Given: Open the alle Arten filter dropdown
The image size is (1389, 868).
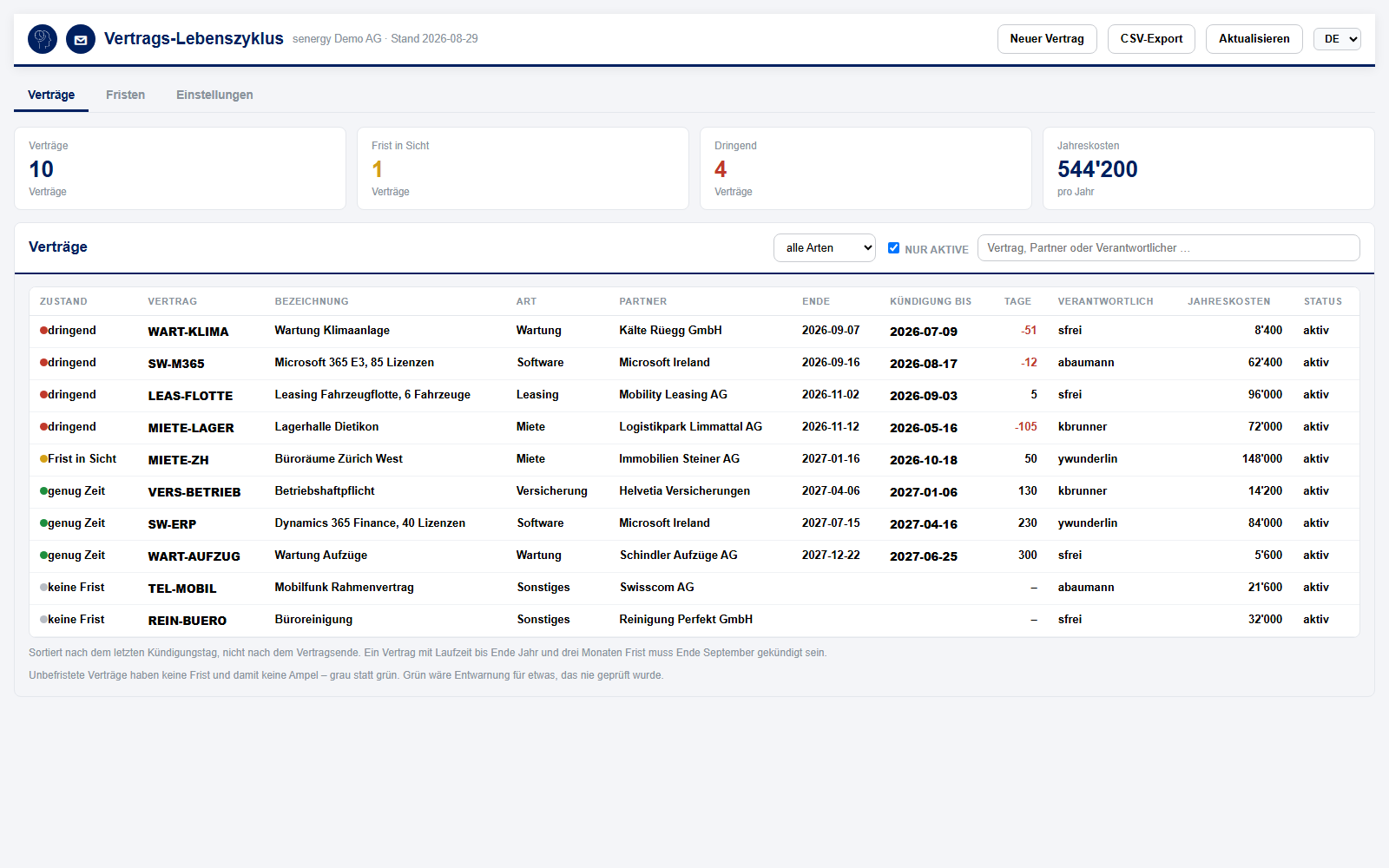Looking at the screenshot, I should [825, 247].
